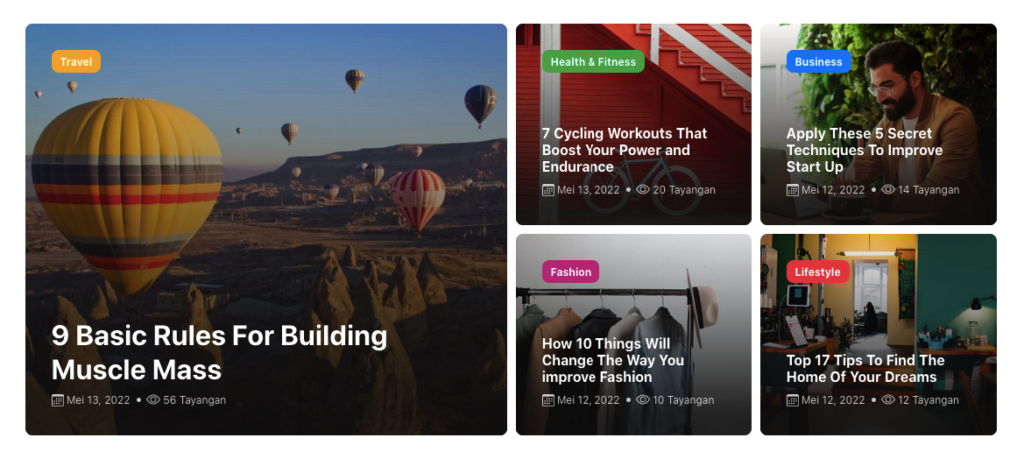Open Top 17 Tips To Find Home article
The image size is (1024, 466).
point(865,369)
